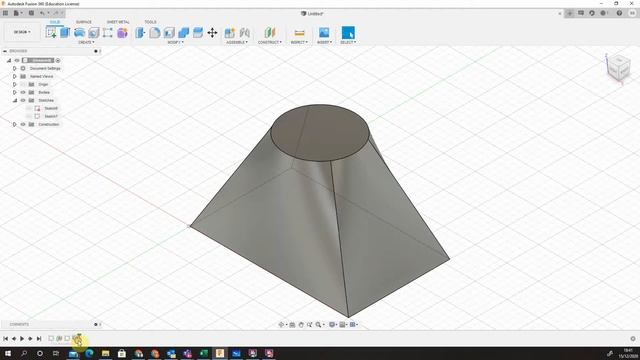This screenshot has width=640, height=360.
Task: Click the loft feature in timeline
Action: tap(76, 338)
